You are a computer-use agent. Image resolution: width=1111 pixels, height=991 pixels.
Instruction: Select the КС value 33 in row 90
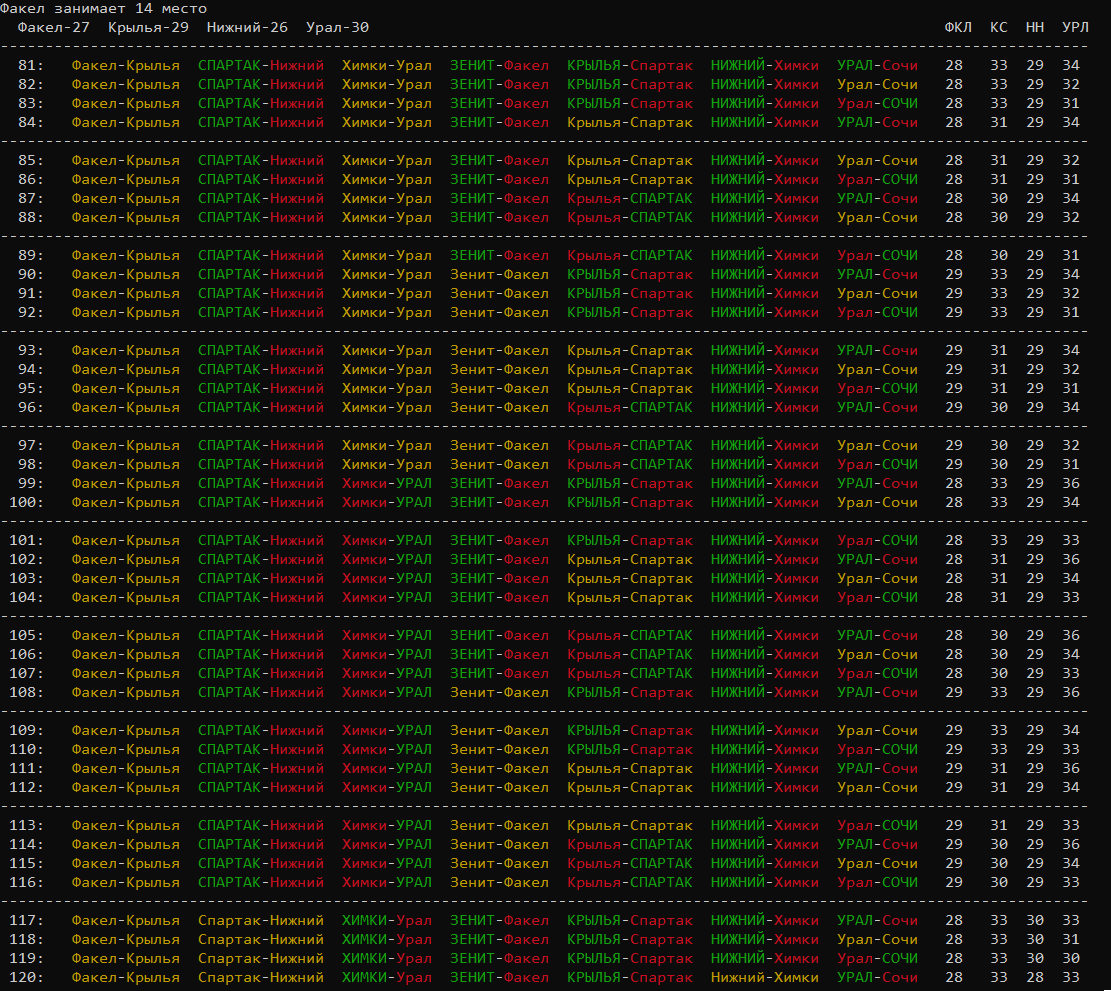tap(999, 276)
